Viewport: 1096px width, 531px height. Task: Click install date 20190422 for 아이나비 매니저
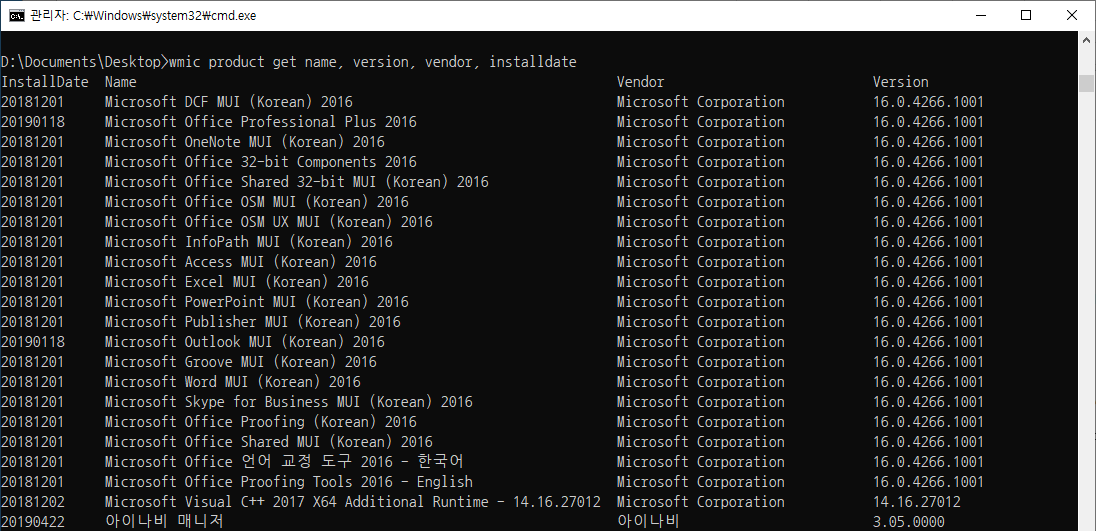(x=33, y=523)
